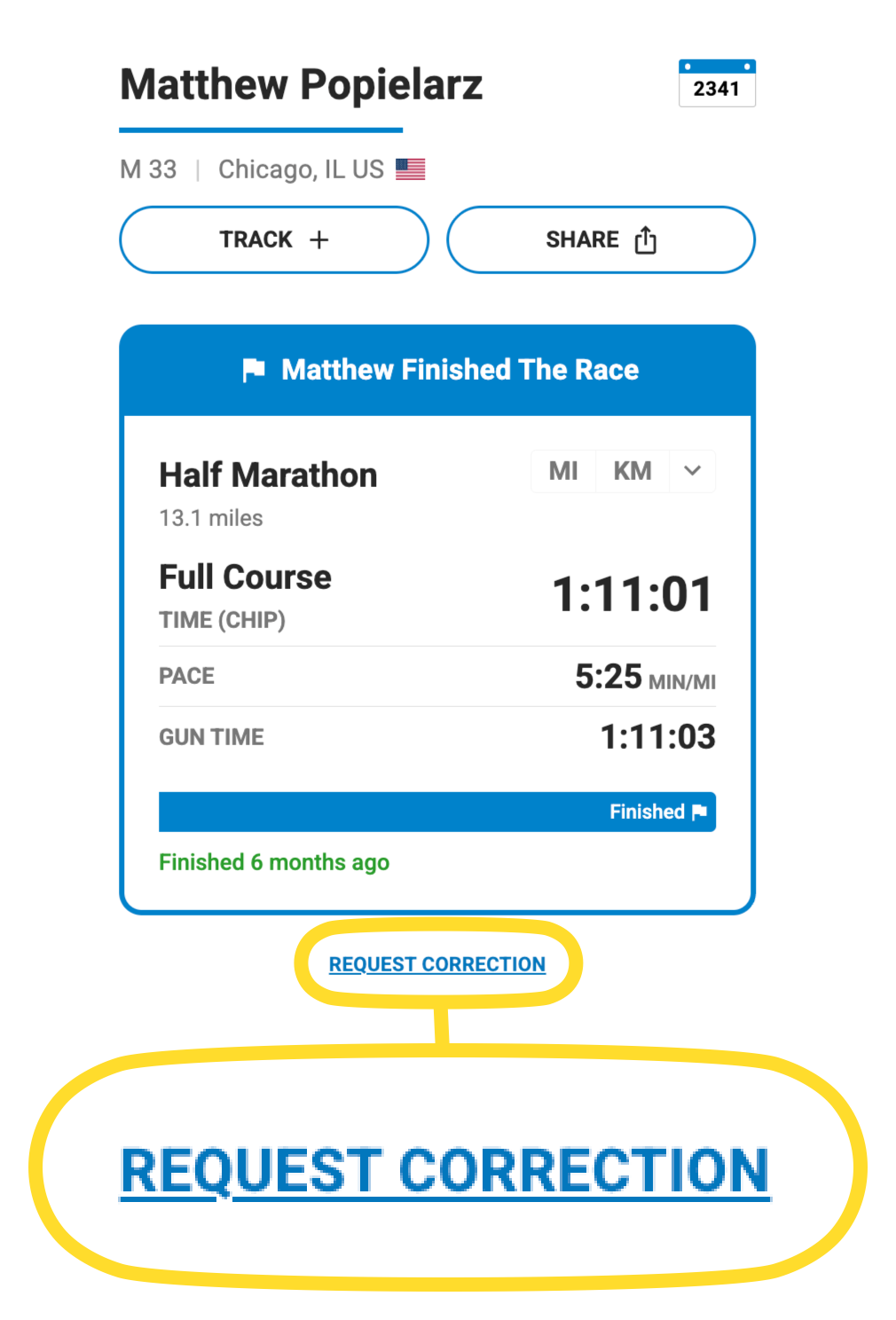Viewport: 896px width, 1320px height.
Task: Click the Matthew Popielarz name heading
Action: tap(302, 85)
